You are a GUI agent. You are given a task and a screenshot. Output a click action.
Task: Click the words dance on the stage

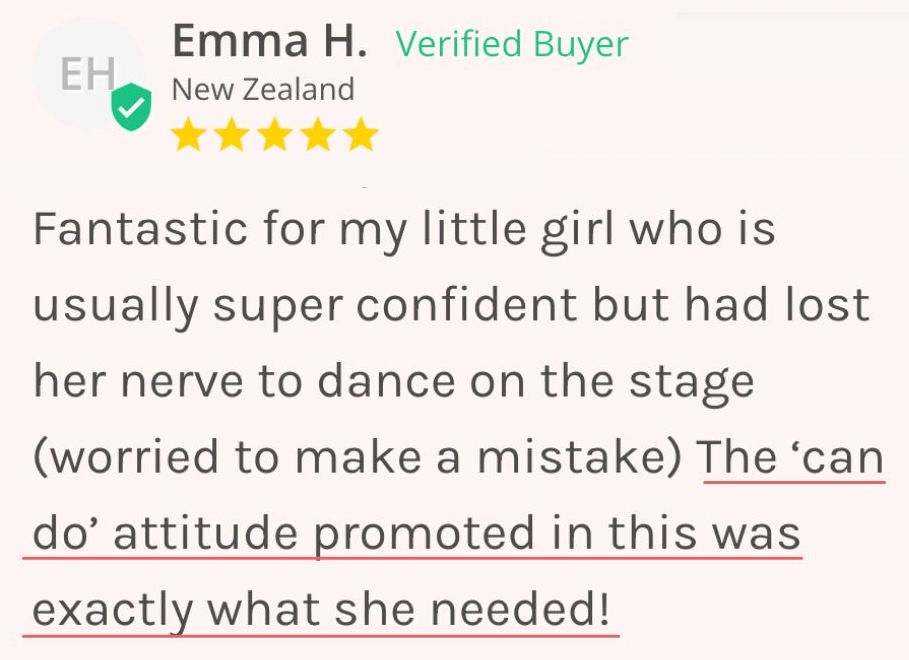tap(536, 382)
